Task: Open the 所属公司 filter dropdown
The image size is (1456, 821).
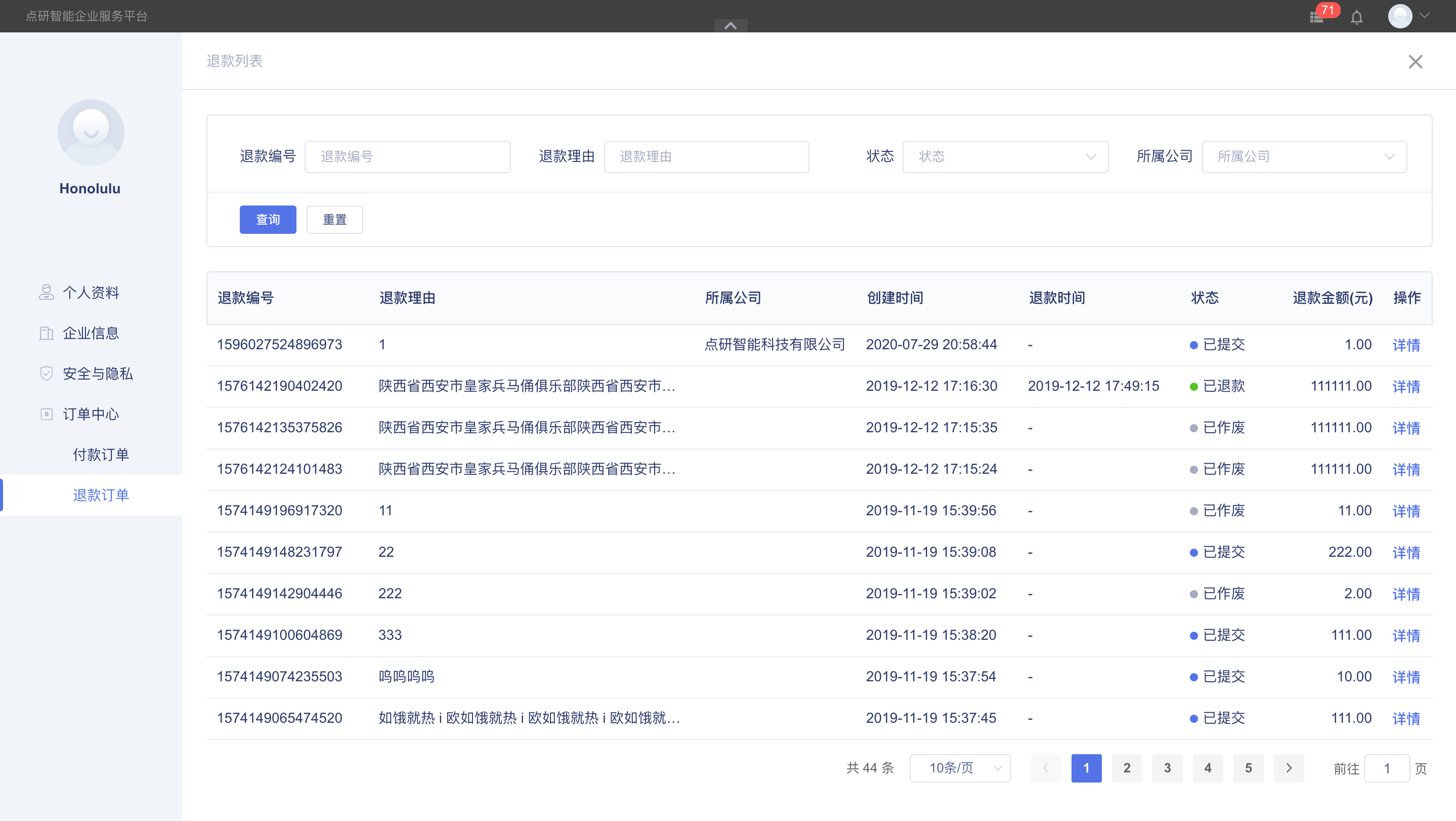Action: point(1305,156)
